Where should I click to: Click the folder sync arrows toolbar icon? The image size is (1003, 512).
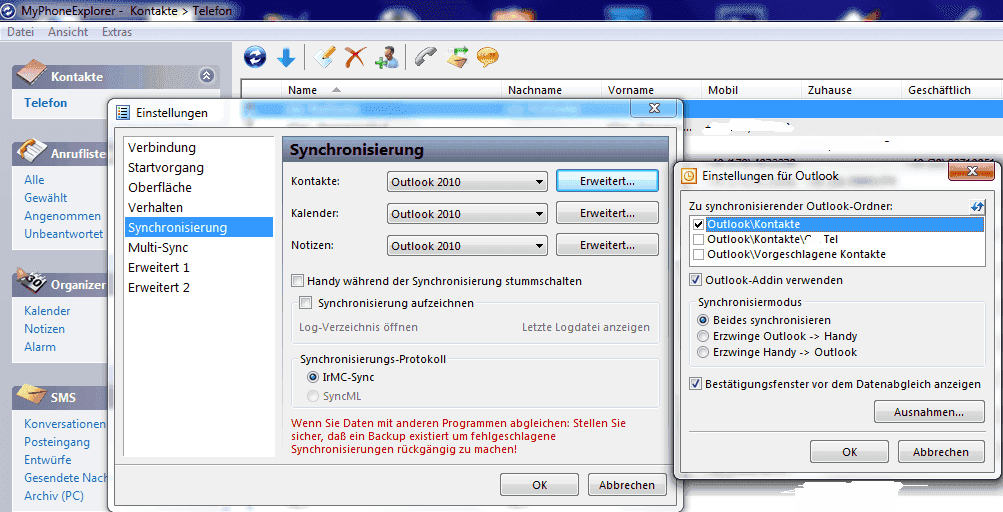click(x=457, y=57)
